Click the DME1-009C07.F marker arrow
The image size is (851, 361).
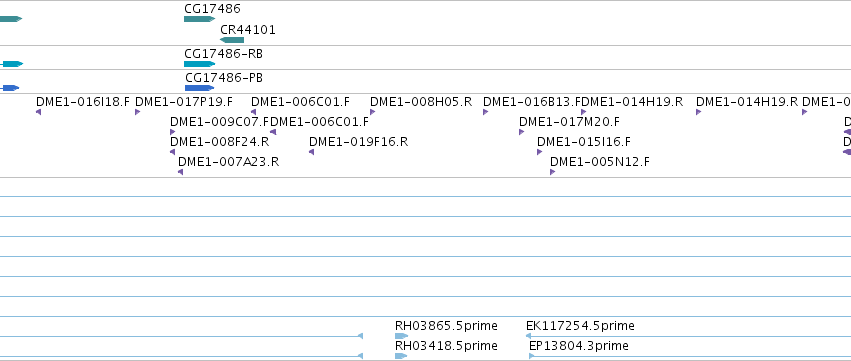pos(173,132)
